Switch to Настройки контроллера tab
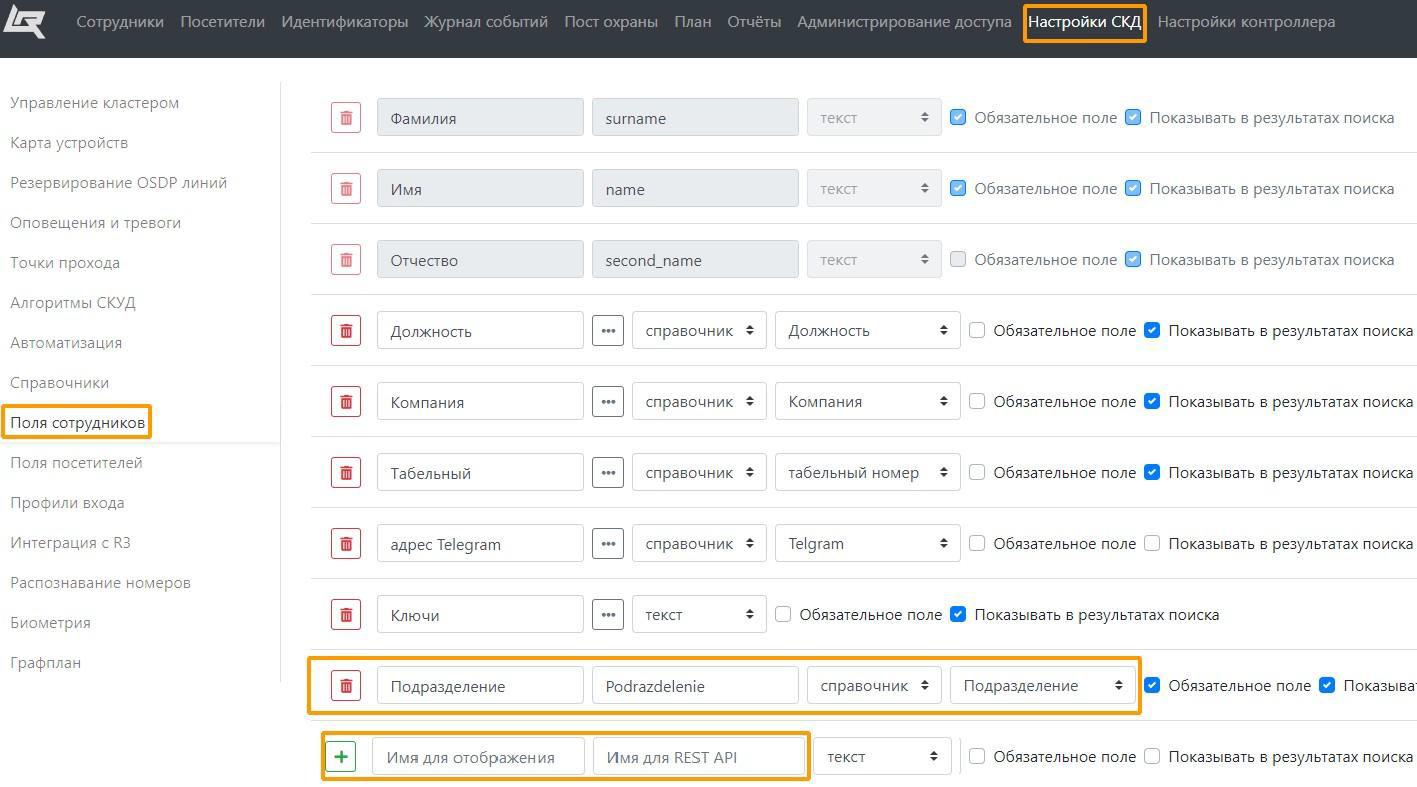The image size is (1417, 787). 1245,22
